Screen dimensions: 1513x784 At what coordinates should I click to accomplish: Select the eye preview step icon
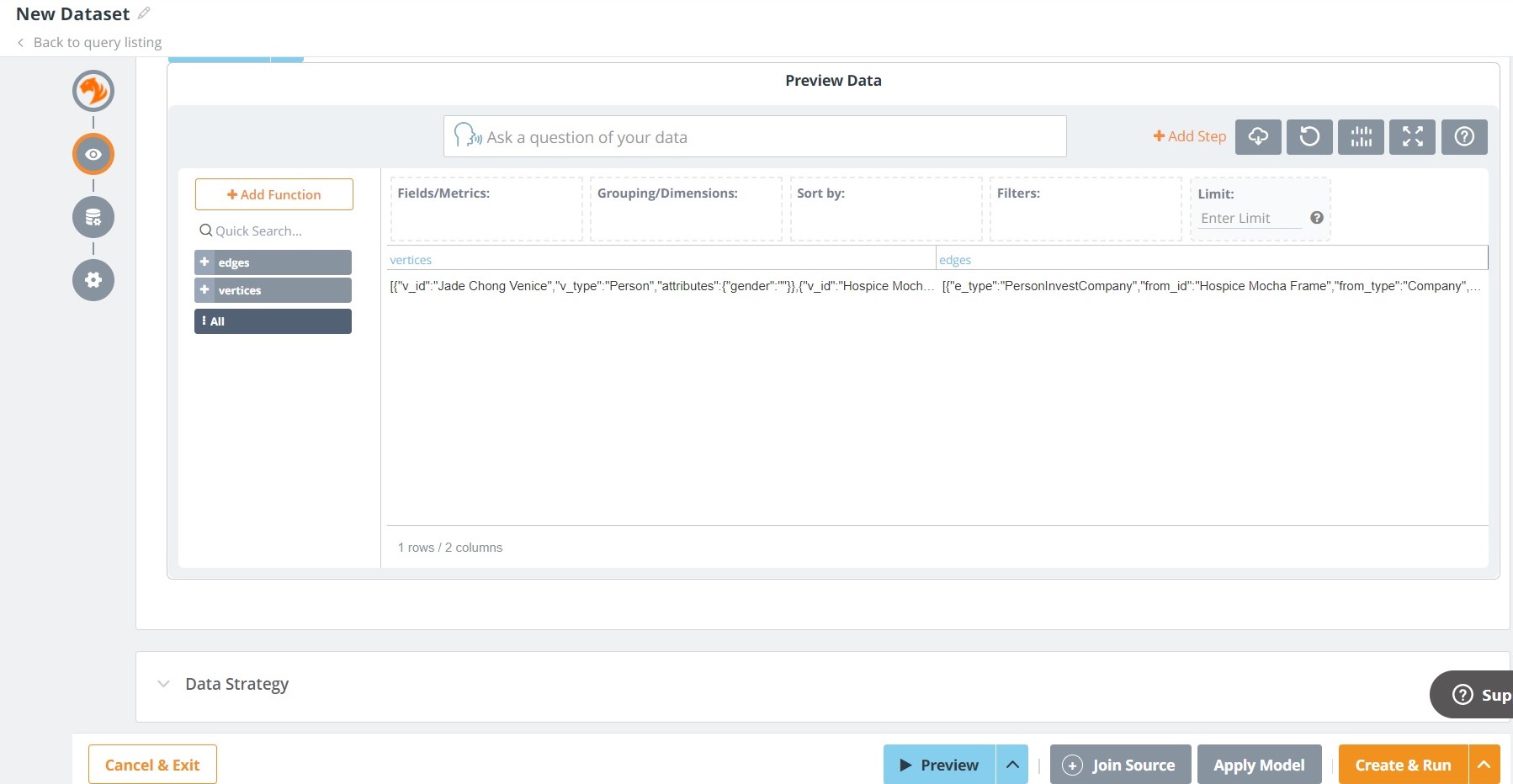[93, 154]
